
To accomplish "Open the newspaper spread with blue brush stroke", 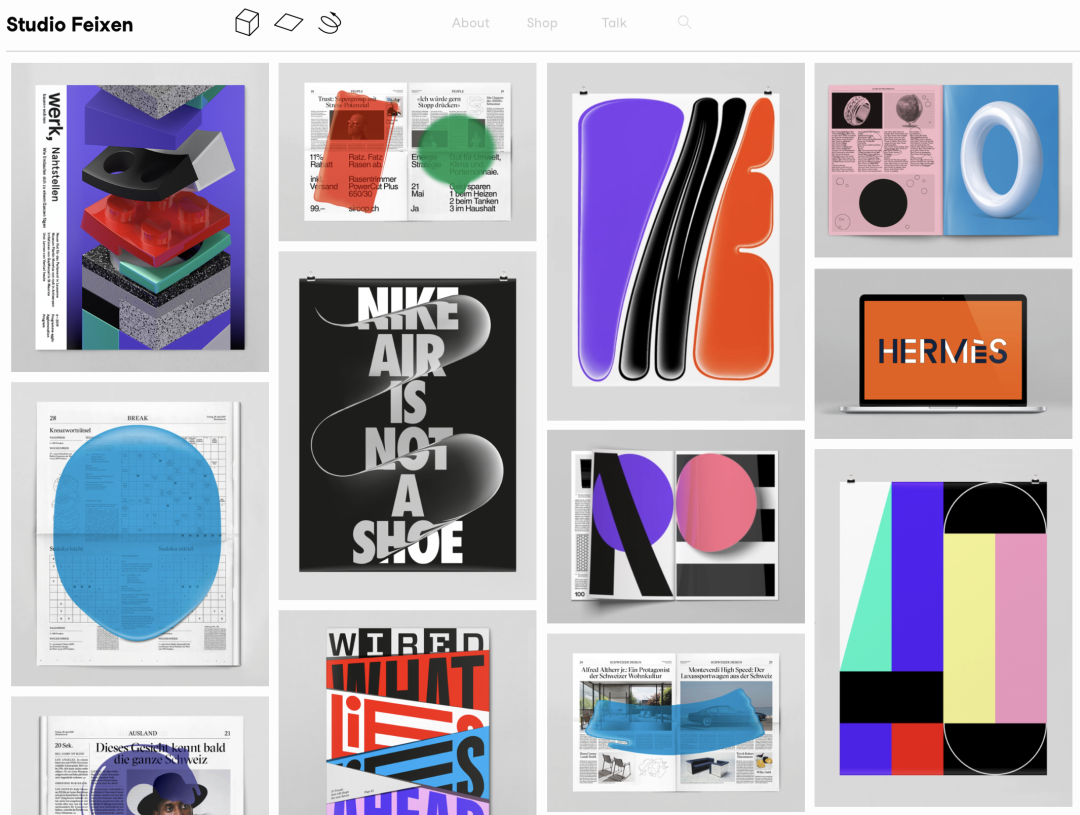I will [676, 722].
